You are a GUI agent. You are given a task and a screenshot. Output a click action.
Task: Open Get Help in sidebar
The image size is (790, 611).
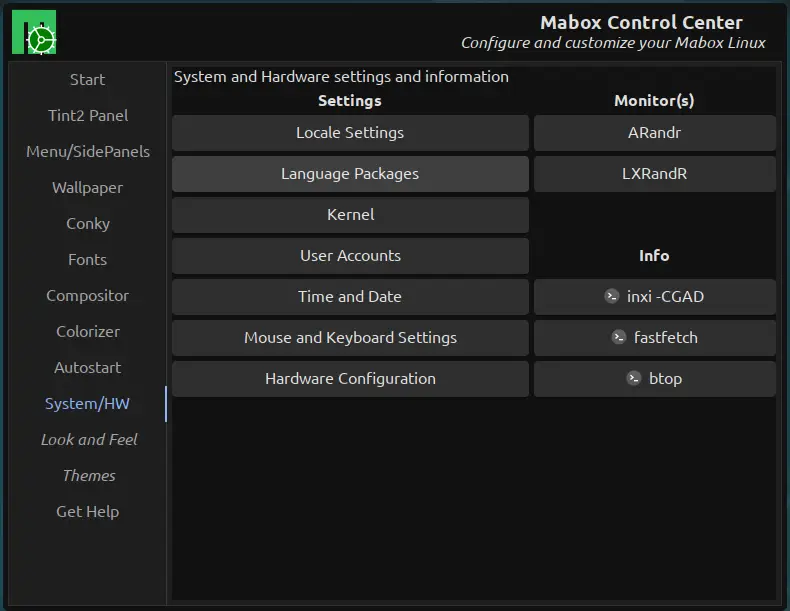pyautogui.click(x=88, y=512)
